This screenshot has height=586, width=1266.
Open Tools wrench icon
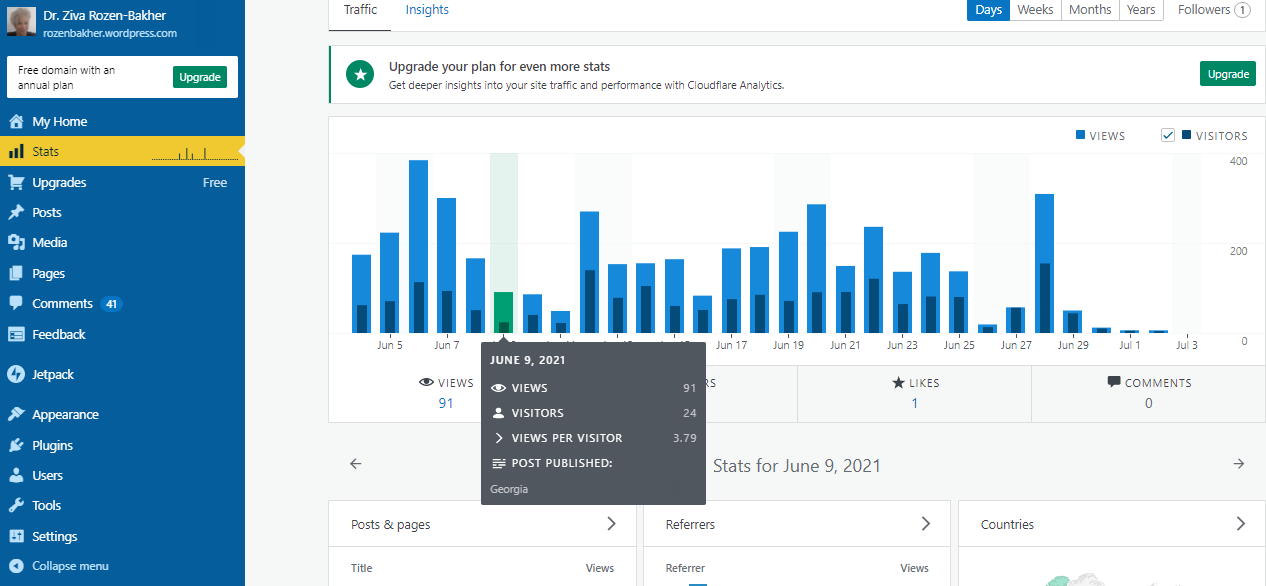tap(15, 505)
